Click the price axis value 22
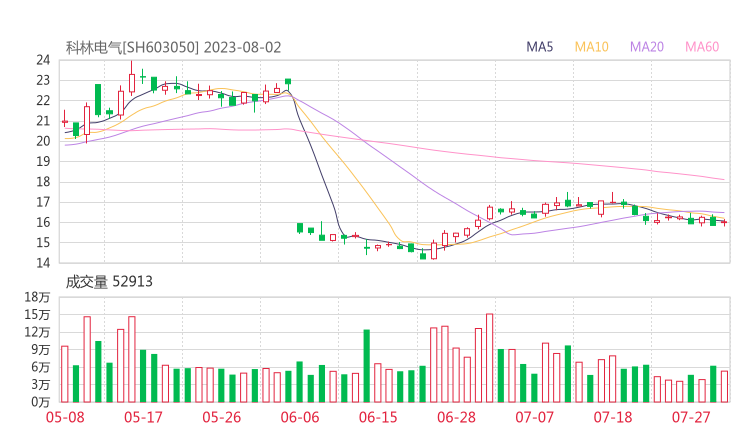The image size is (740, 440). coord(43,101)
